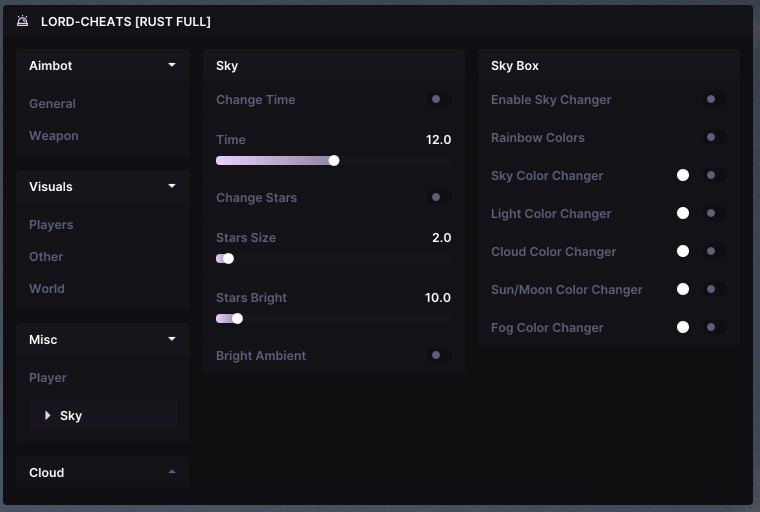This screenshot has height=512, width=760.
Task: Expand the Cloud section arrow
Action: (x=172, y=472)
